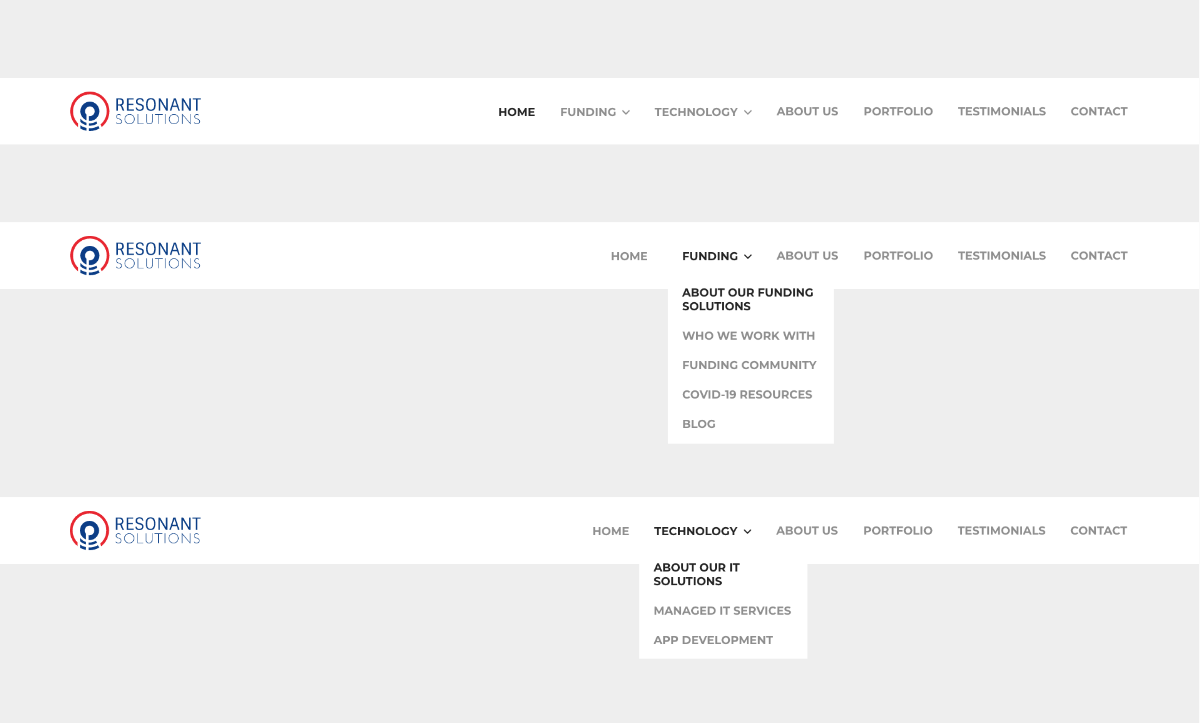Open the COVID-19 Resources link
The image size is (1200, 723).
click(x=746, y=394)
